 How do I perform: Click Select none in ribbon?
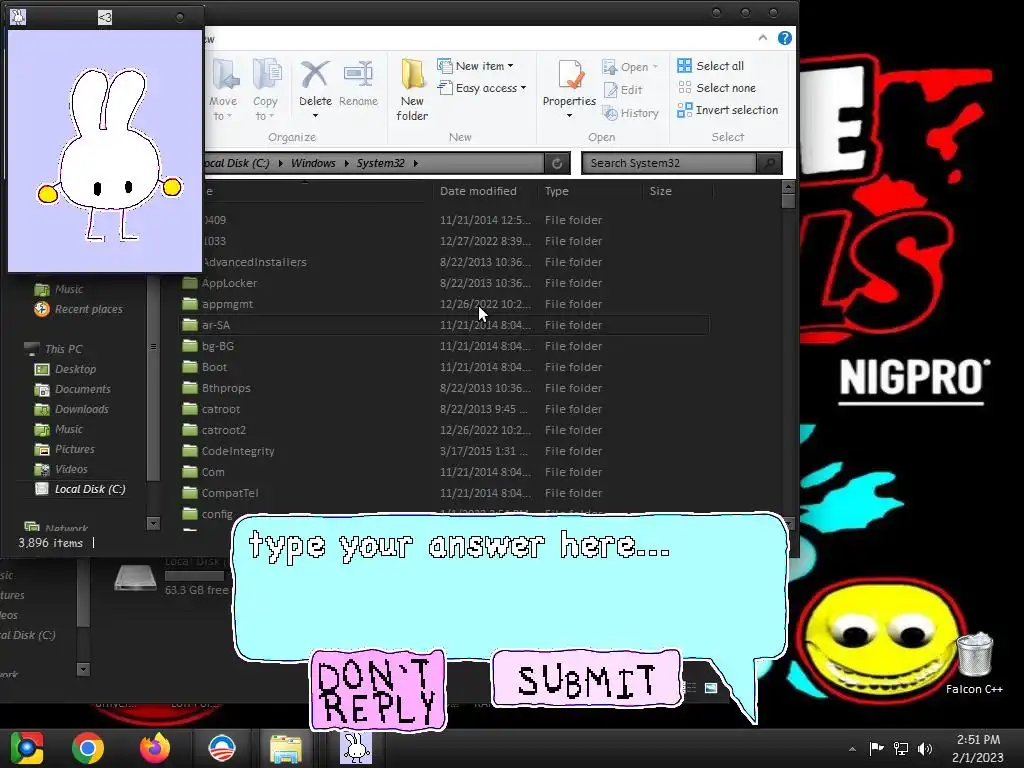(717, 88)
